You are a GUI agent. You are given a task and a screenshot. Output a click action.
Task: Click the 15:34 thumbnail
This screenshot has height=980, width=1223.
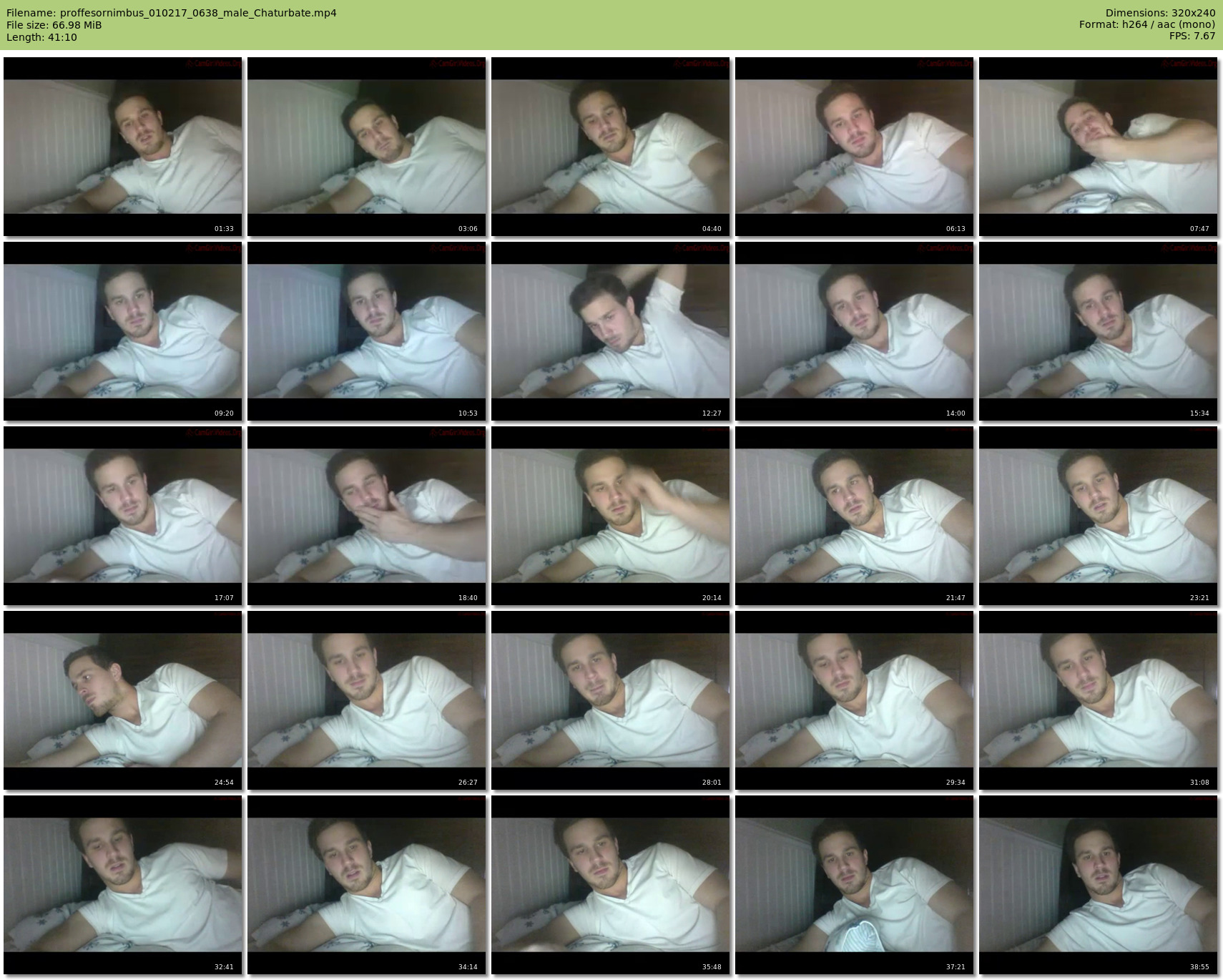(1098, 331)
